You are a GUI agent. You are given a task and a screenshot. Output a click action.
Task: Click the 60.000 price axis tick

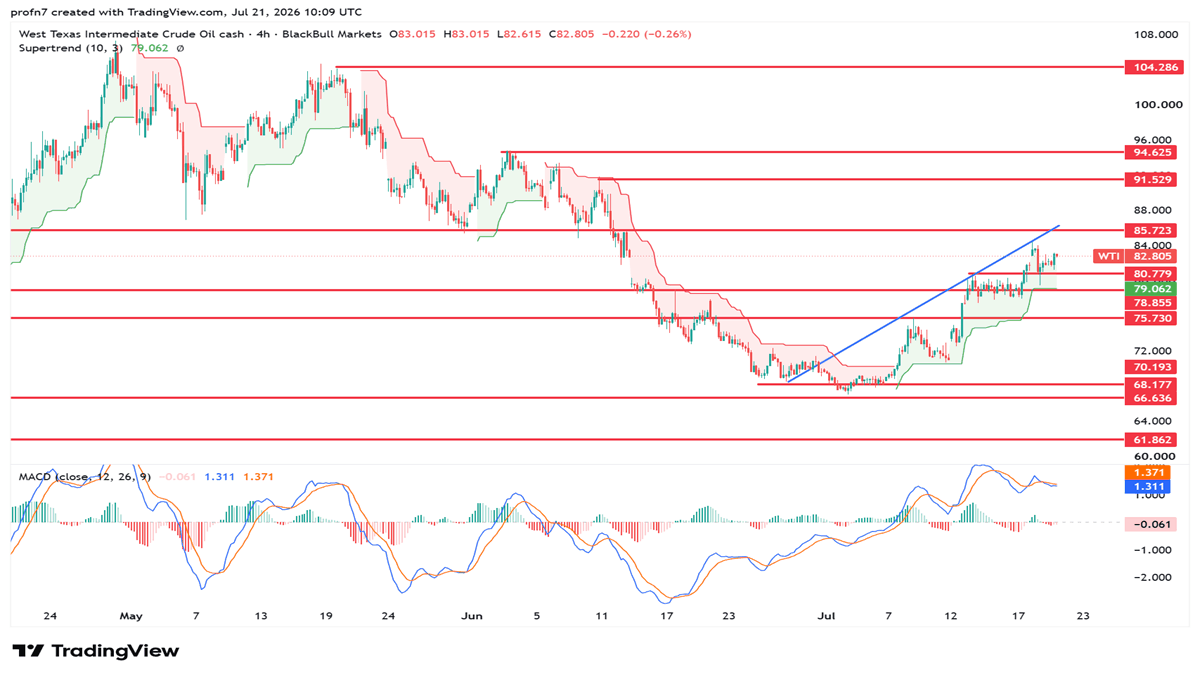coord(1154,456)
